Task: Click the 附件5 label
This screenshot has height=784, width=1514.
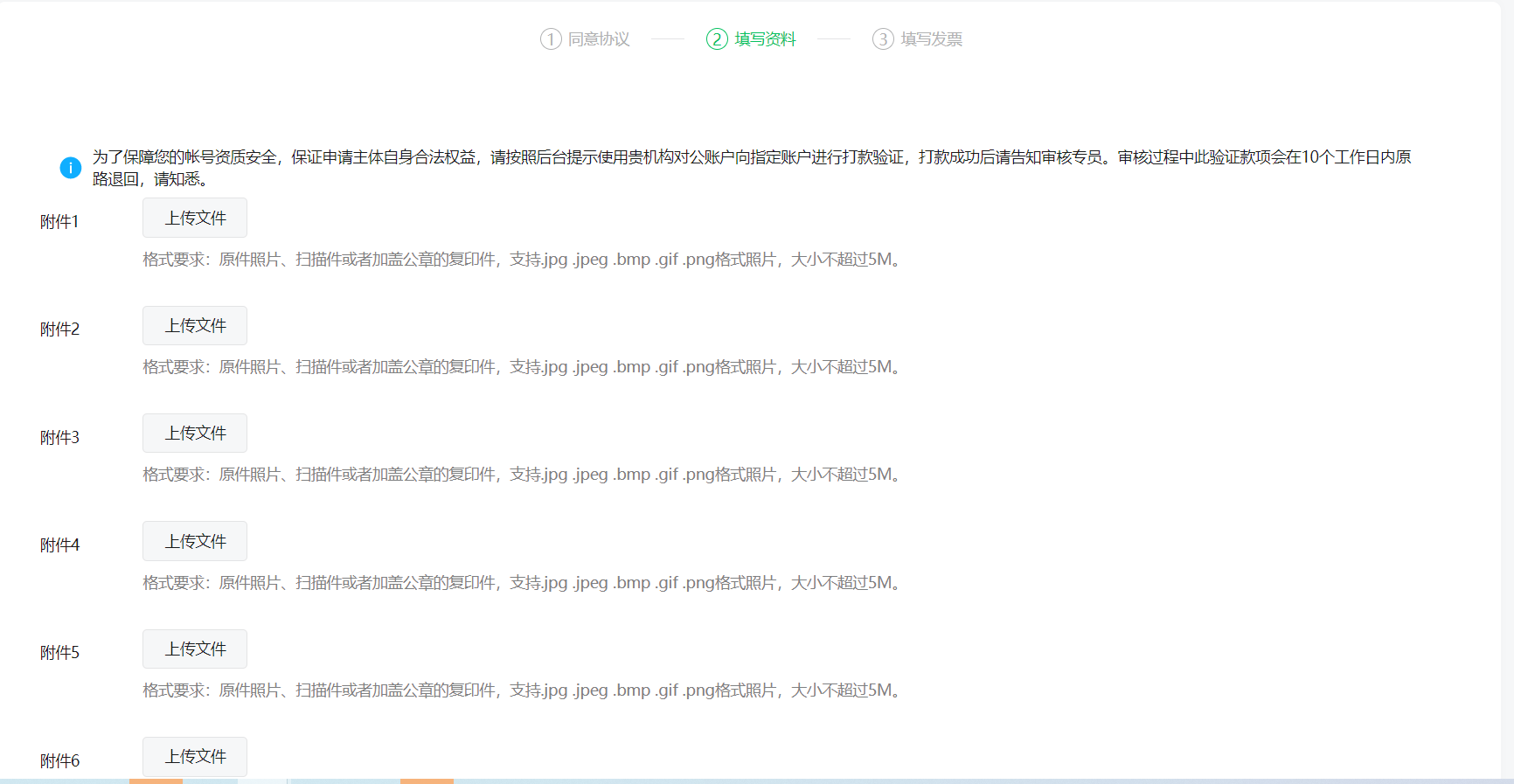Action: coord(59,653)
